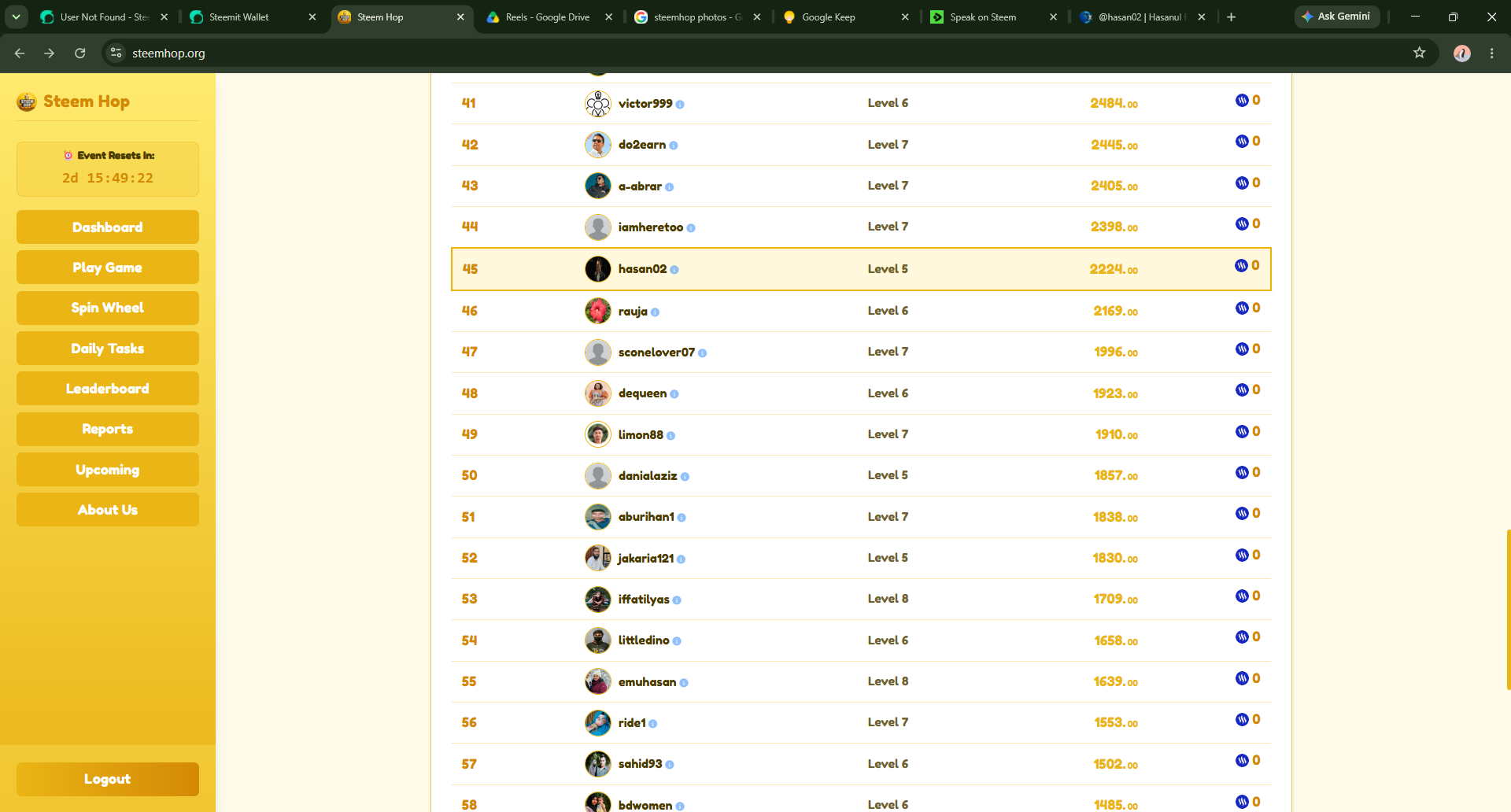Click the info icon next to a-abrar
This screenshot has height=812, width=1511.
coord(670,187)
